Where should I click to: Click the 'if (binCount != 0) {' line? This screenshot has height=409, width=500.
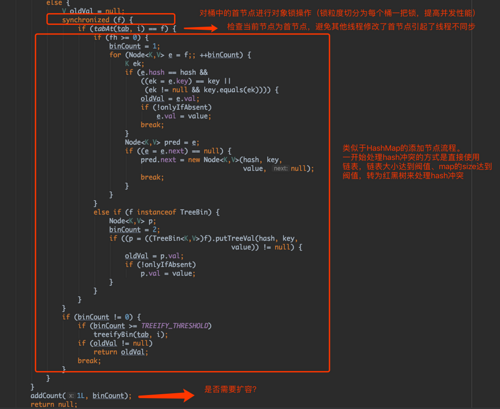coord(101,317)
